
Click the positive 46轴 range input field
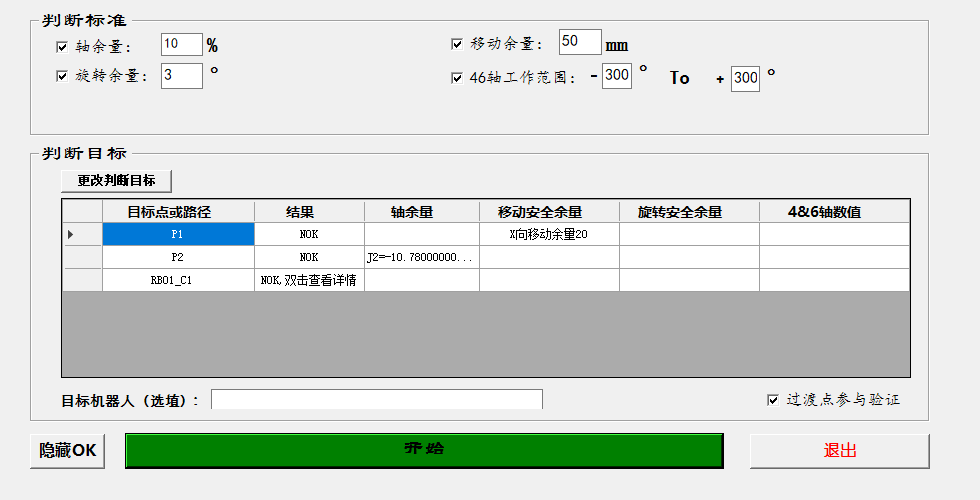[x=745, y=78]
